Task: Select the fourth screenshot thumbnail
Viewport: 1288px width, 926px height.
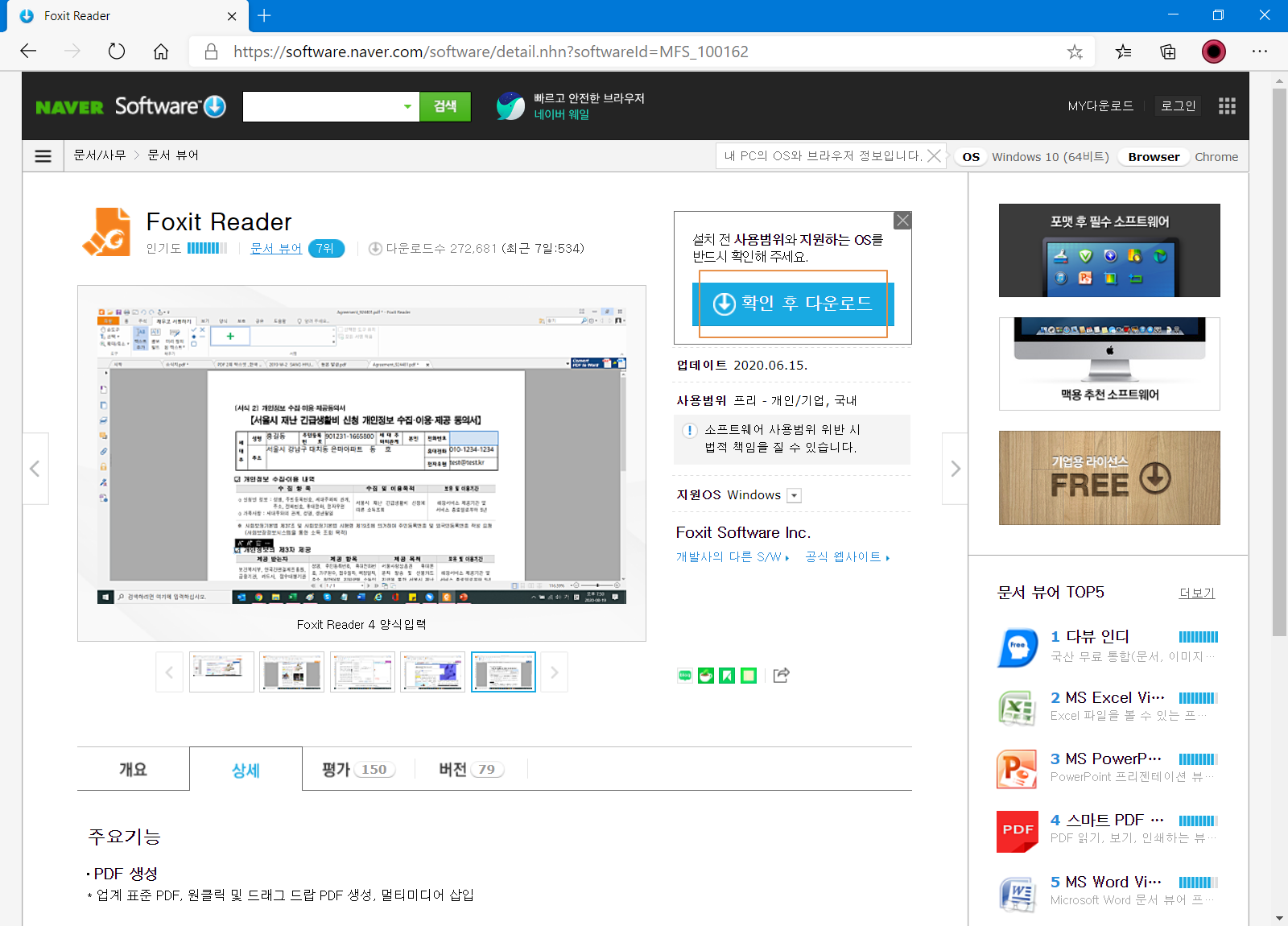Action: pyautogui.click(x=433, y=672)
